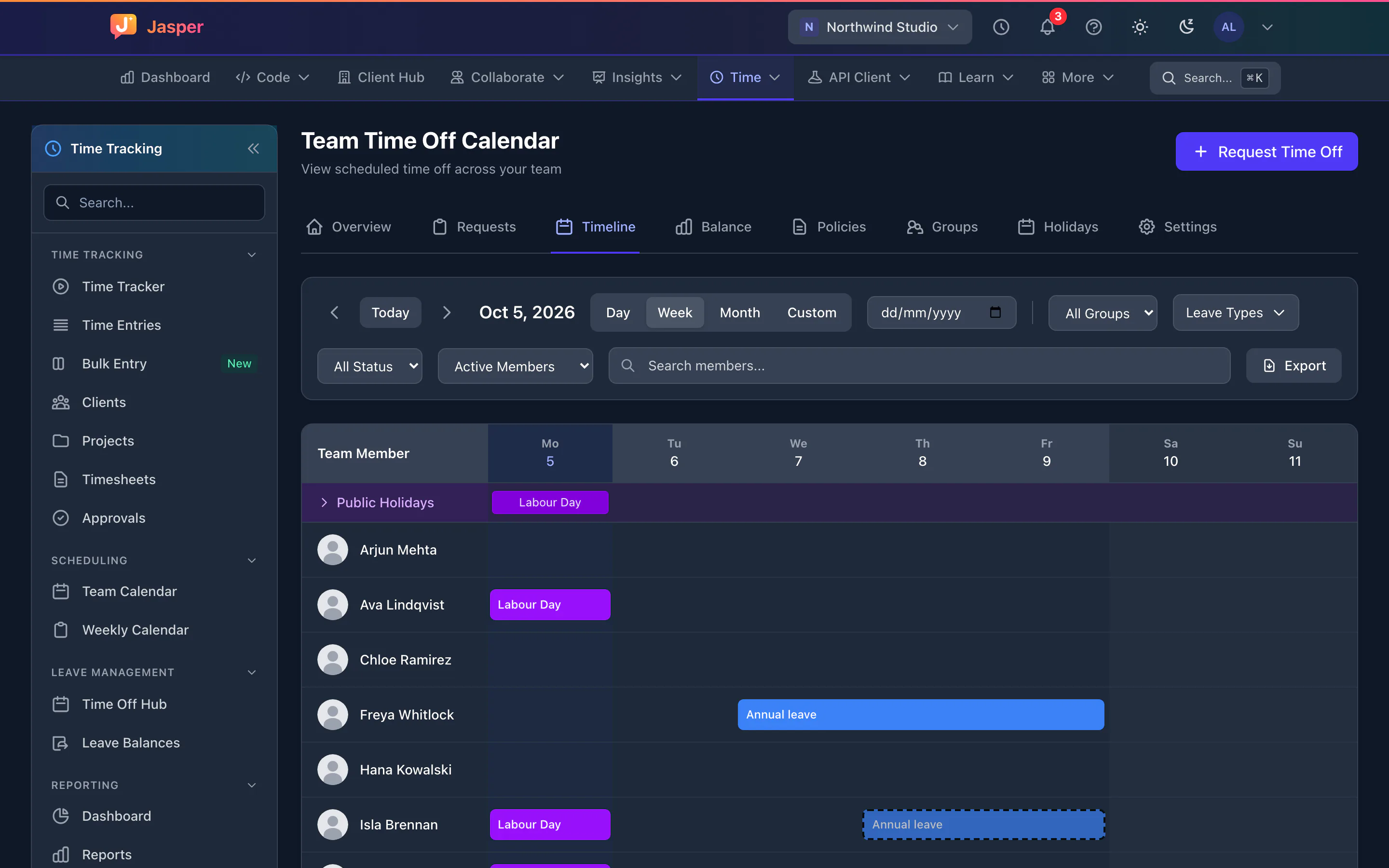Switch to the Requests tab
This screenshot has height=868, width=1389.
(x=474, y=227)
